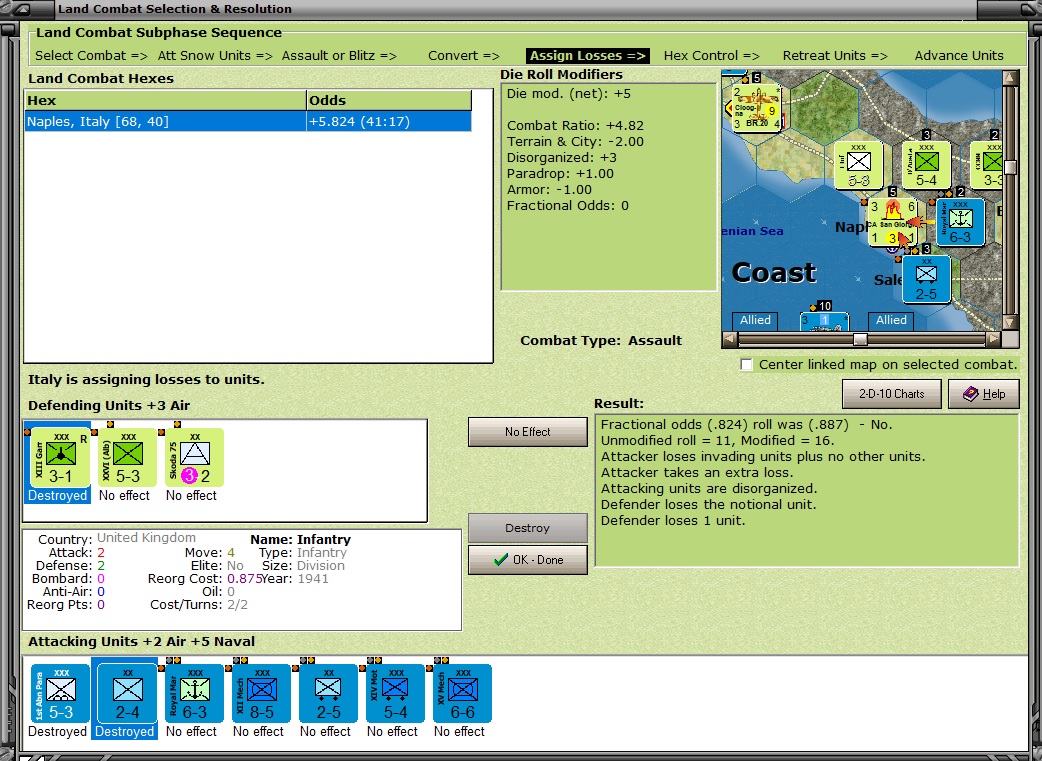The width and height of the screenshot is (1042, 761).
Task: Move the map vertical scrollbar thumb
Action: coord(1010,167)
